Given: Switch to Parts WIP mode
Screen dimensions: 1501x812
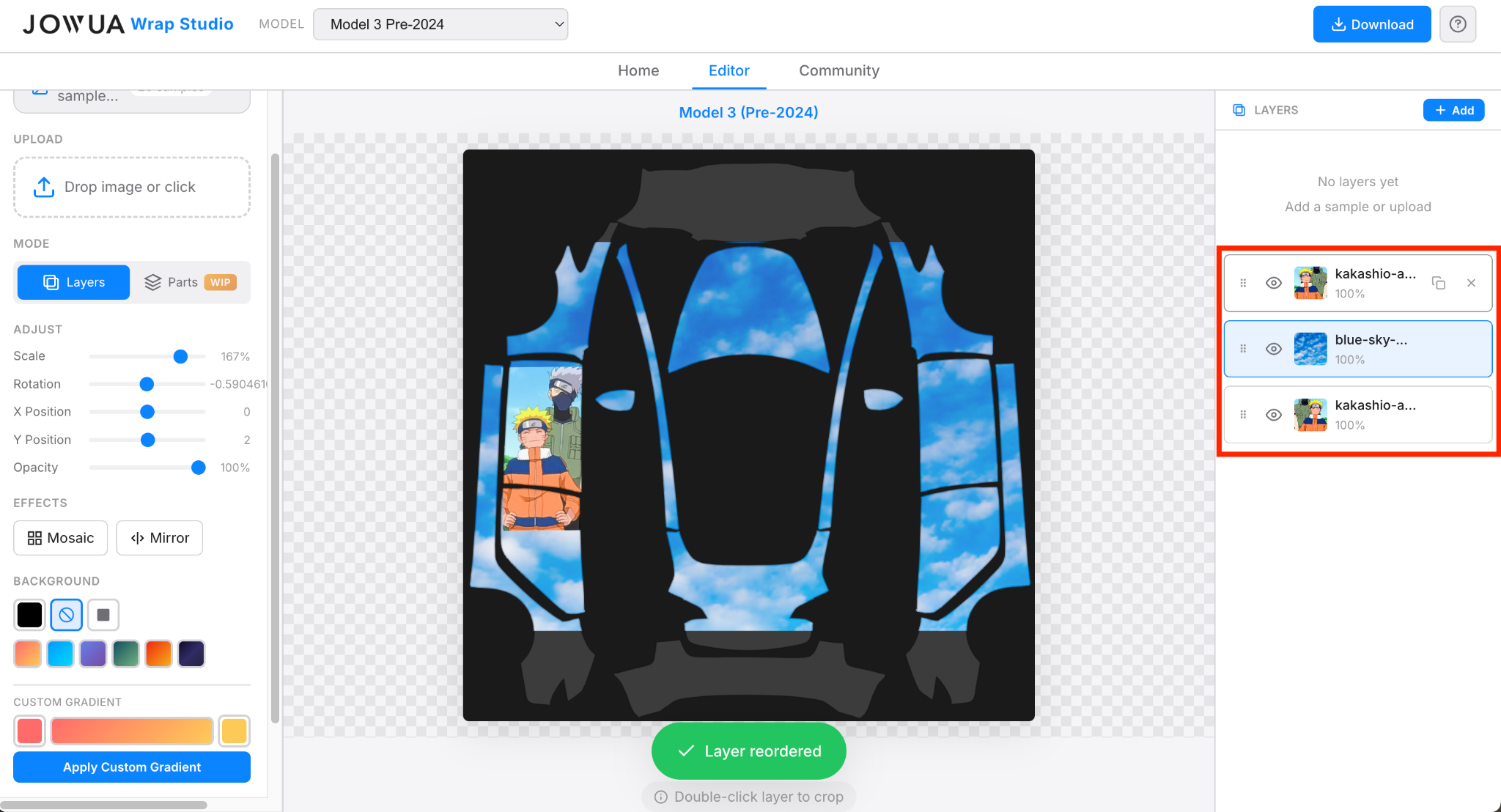Looking at the screenshot, I should (x=191, y=282).
